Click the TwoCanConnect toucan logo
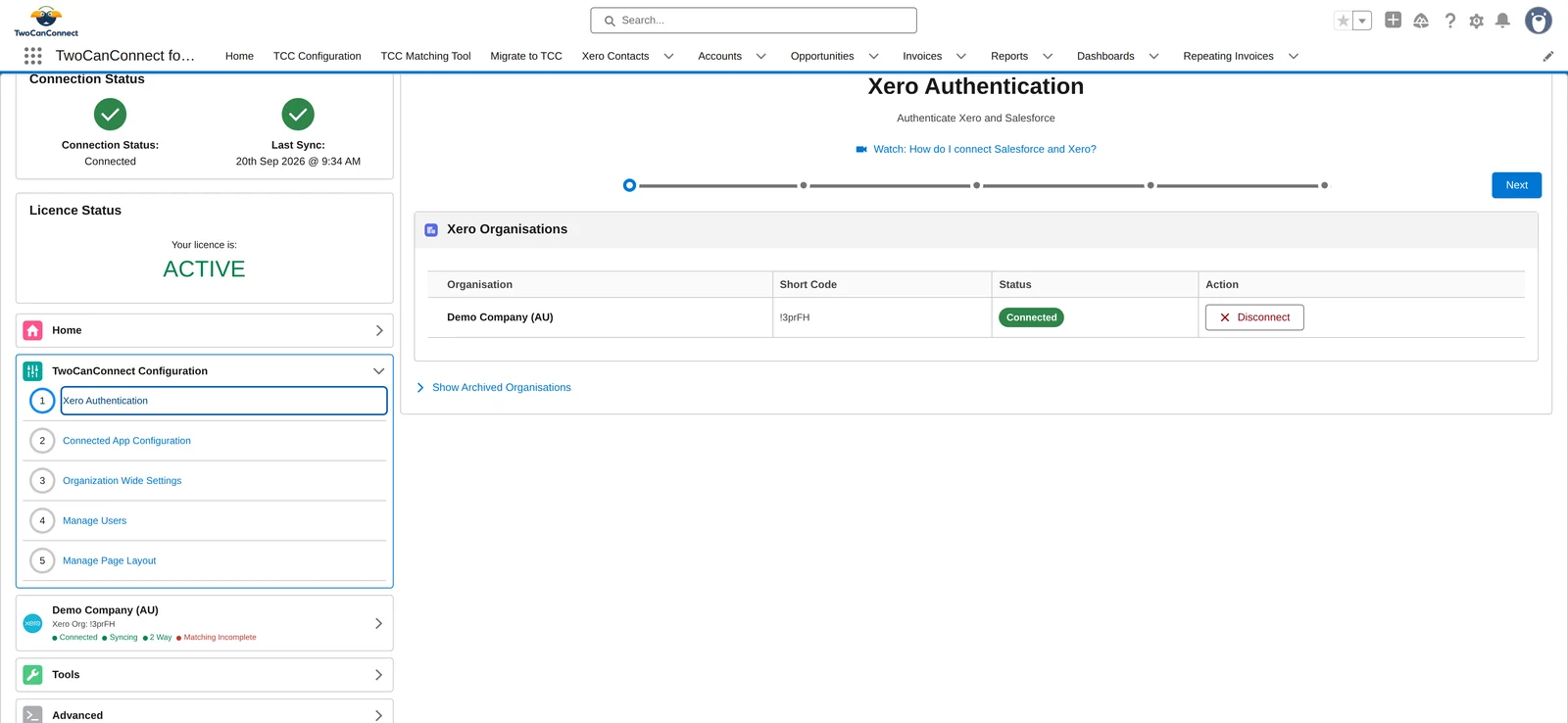Viewport: 1568px width, 723px height. point(46,21)
